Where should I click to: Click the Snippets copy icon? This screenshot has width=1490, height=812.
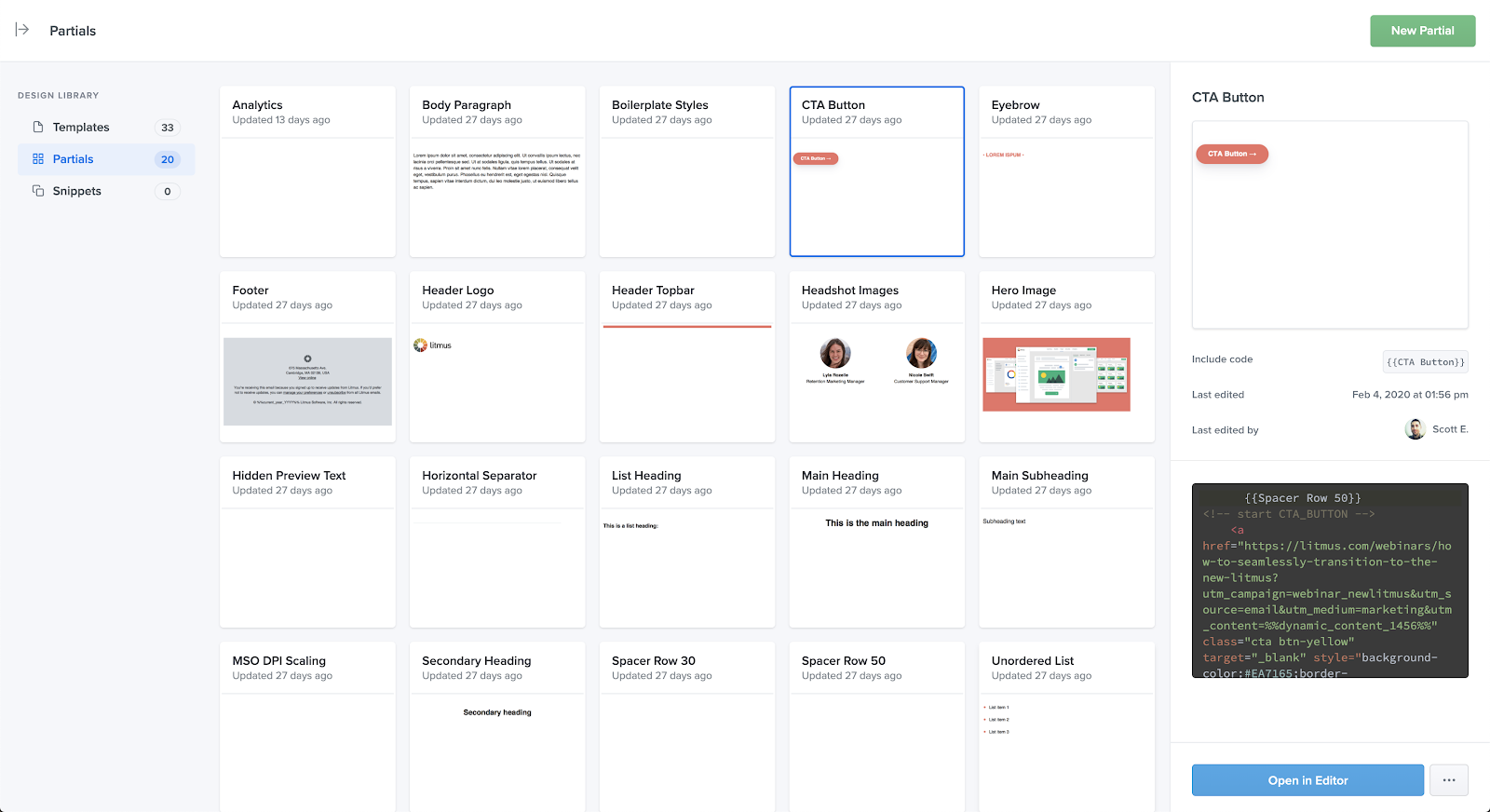tap(38, 191)
